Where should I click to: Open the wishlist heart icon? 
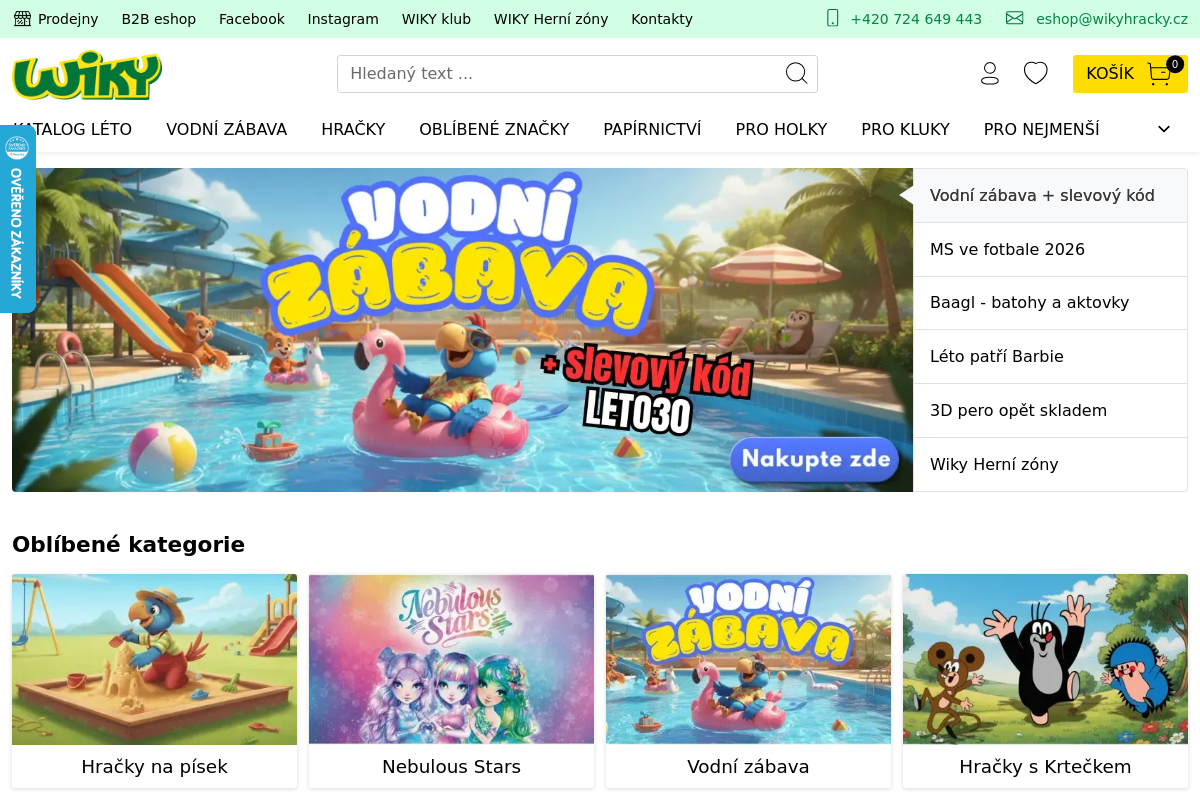click(x=1036, y=73)
